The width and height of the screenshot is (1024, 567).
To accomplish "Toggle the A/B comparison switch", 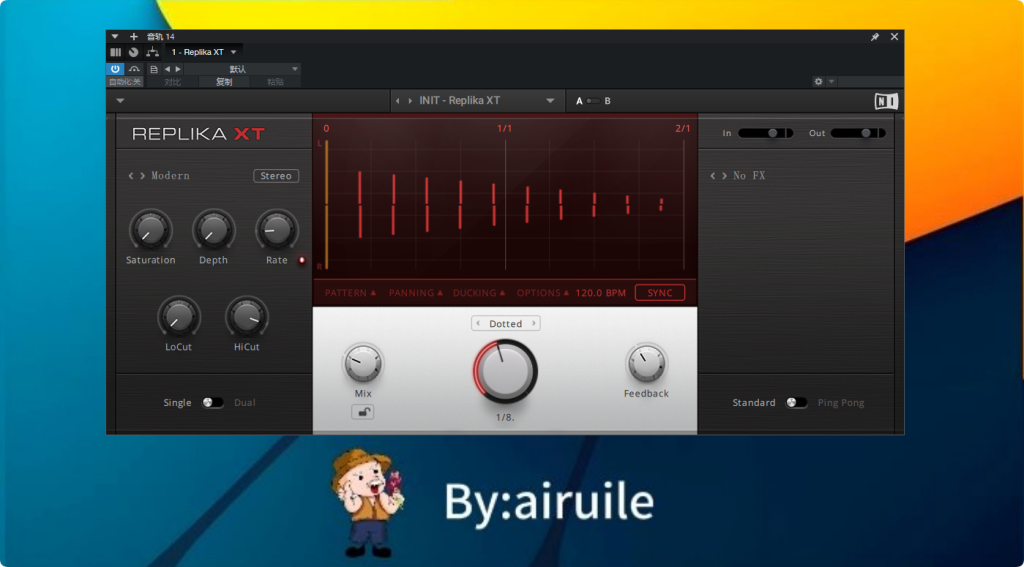I will (x=593, y=101).
